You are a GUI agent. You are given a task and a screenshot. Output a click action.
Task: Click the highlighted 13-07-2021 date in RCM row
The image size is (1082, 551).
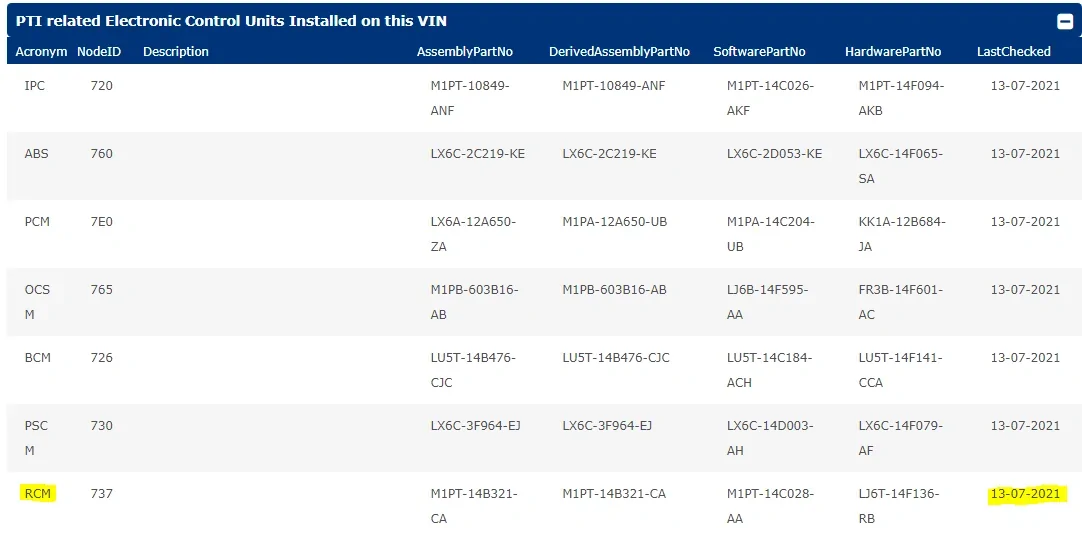[1025, 494]
